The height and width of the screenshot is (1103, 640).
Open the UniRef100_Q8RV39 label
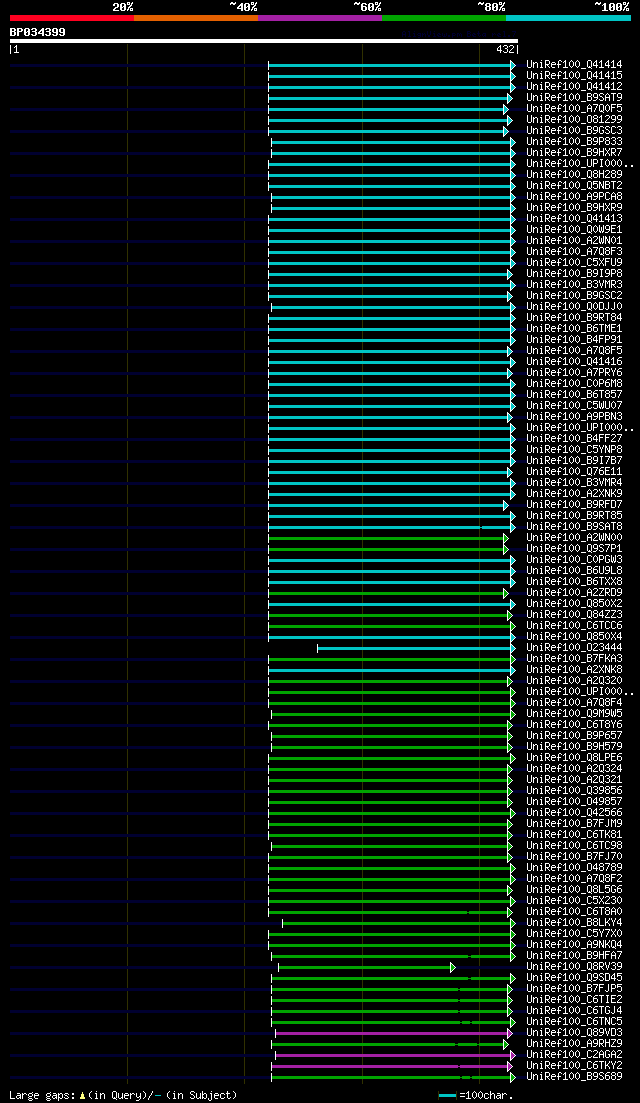pyautogui.click(x=574, y=967)
